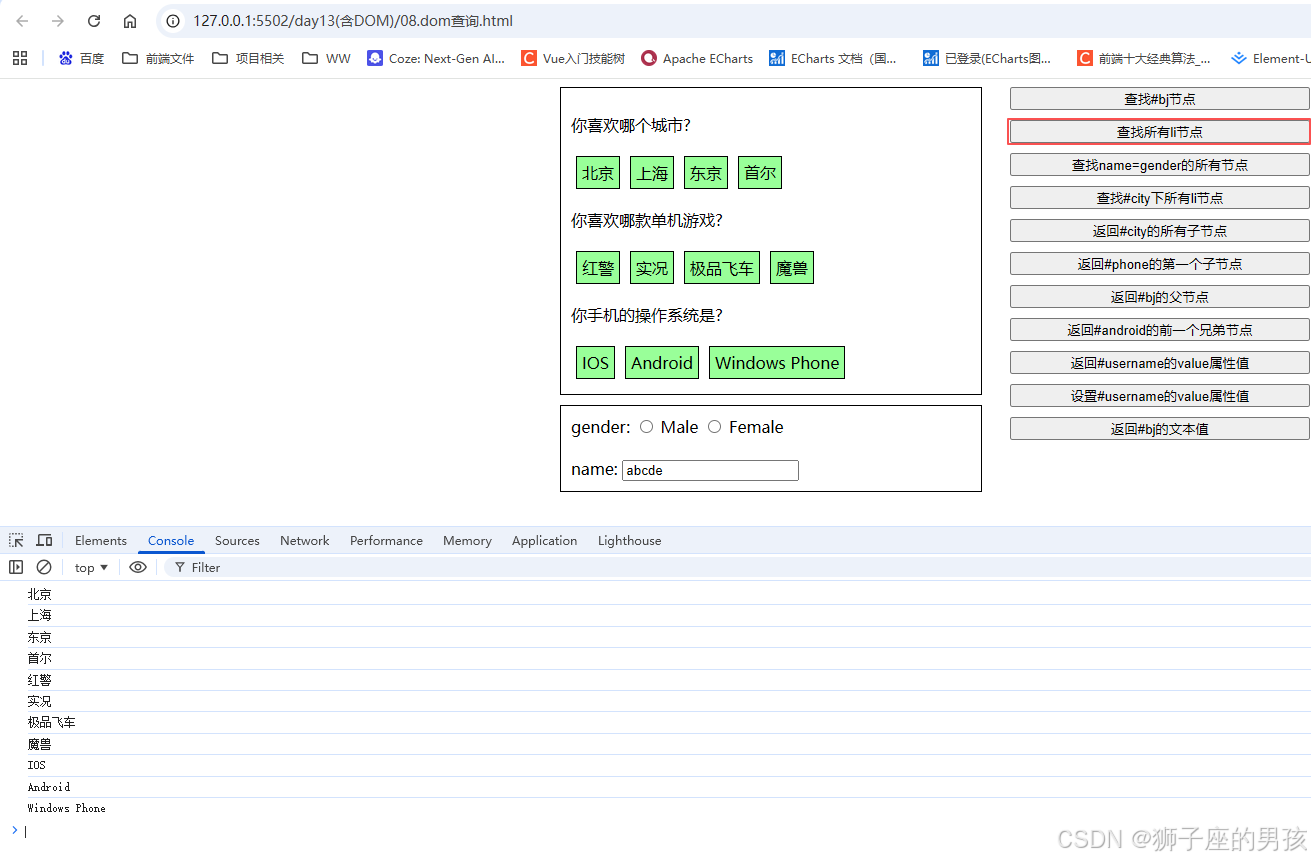Open the WW bookmark folder
The width and height of the screenshot is (1311, 861).
point(326,58)
